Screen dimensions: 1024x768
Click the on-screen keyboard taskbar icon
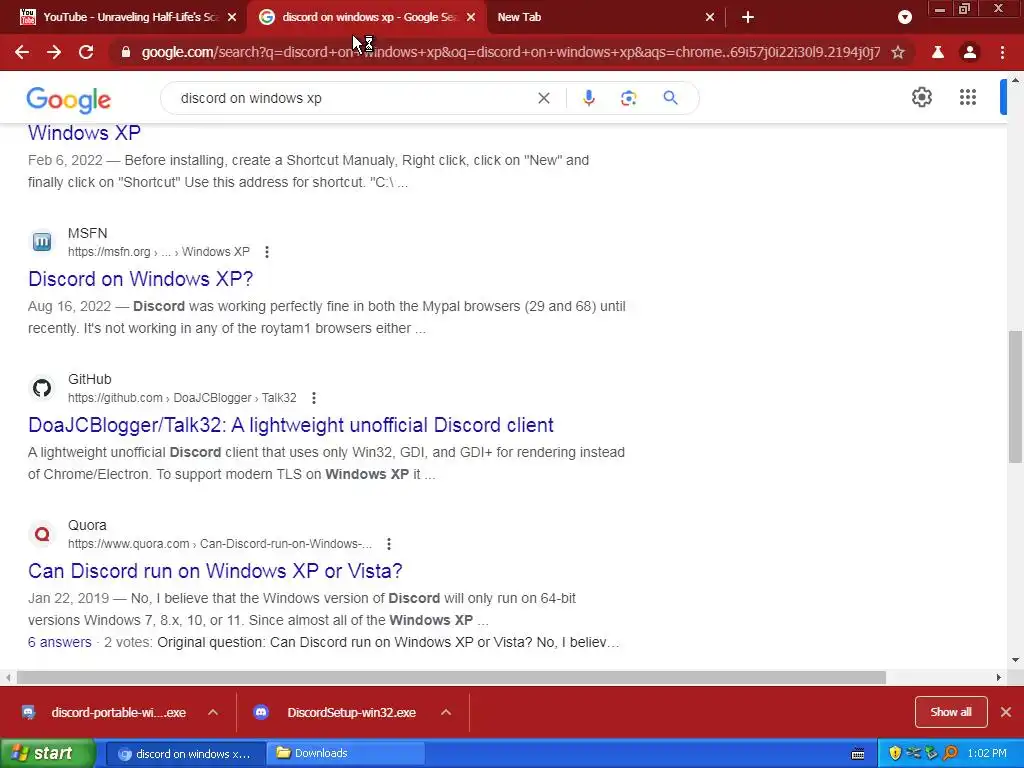(x=858, y=754)
